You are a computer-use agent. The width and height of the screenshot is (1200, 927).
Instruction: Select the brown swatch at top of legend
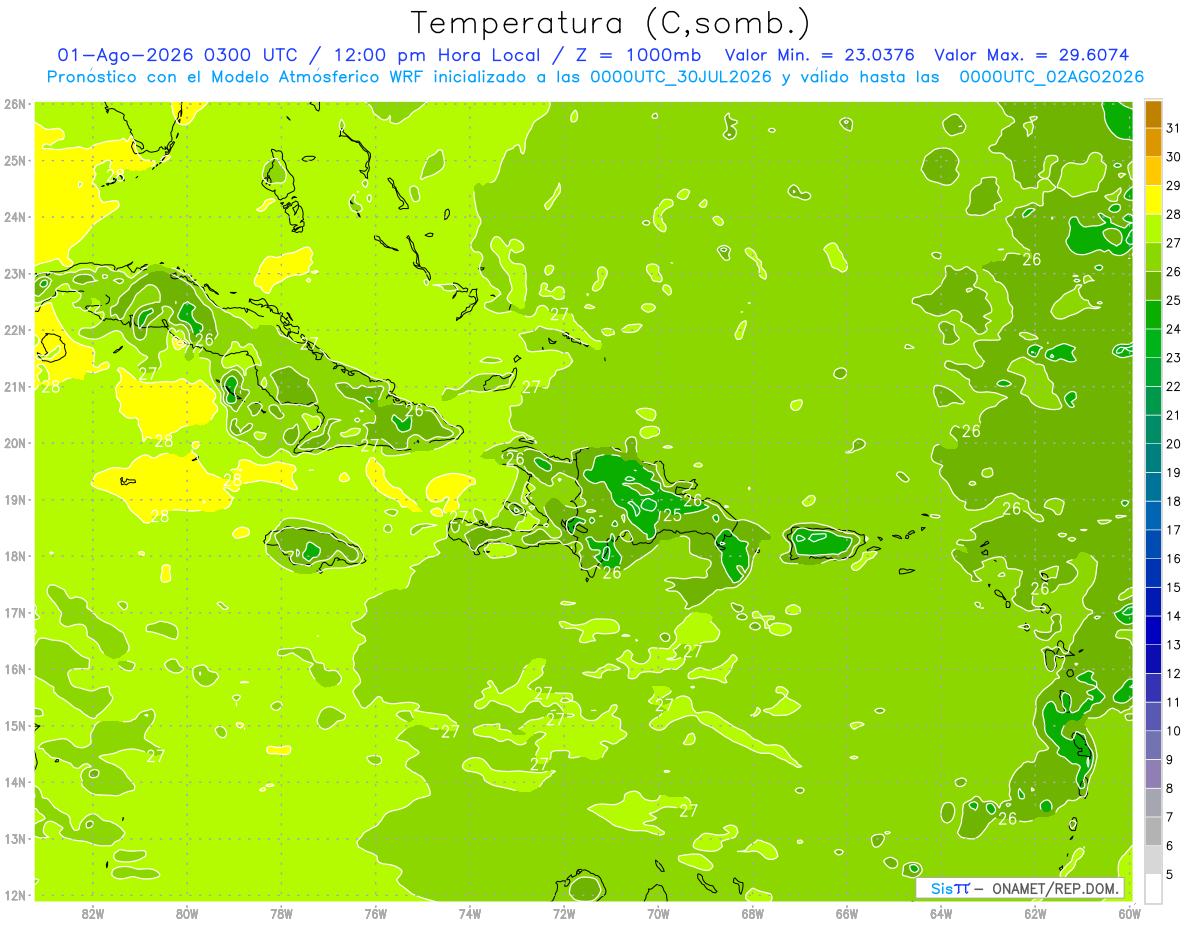[x=1153, y=114]
